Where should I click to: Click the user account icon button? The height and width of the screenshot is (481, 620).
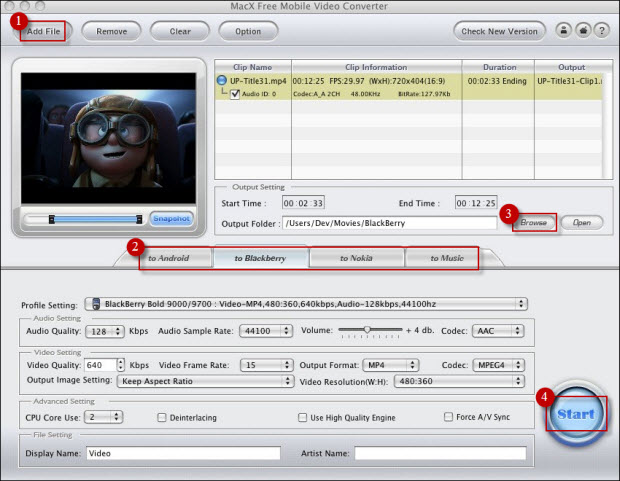tap(563, 30)
